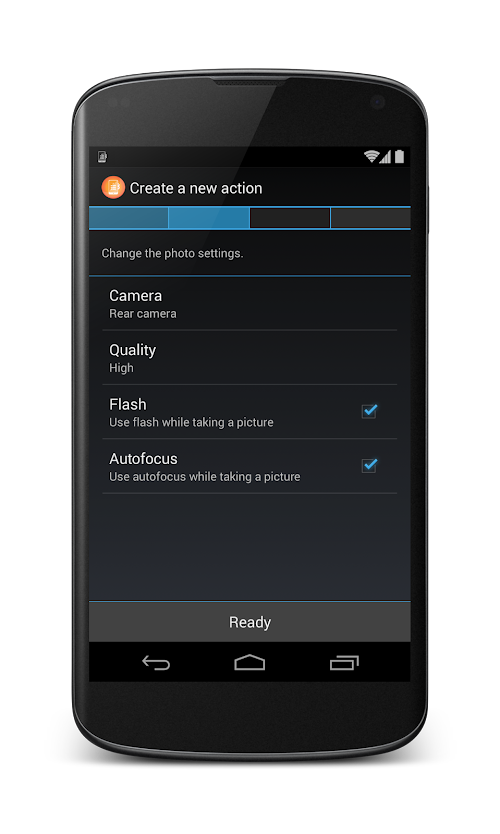Uncheck the Autofocus checkbox

(x=369, y=465)
